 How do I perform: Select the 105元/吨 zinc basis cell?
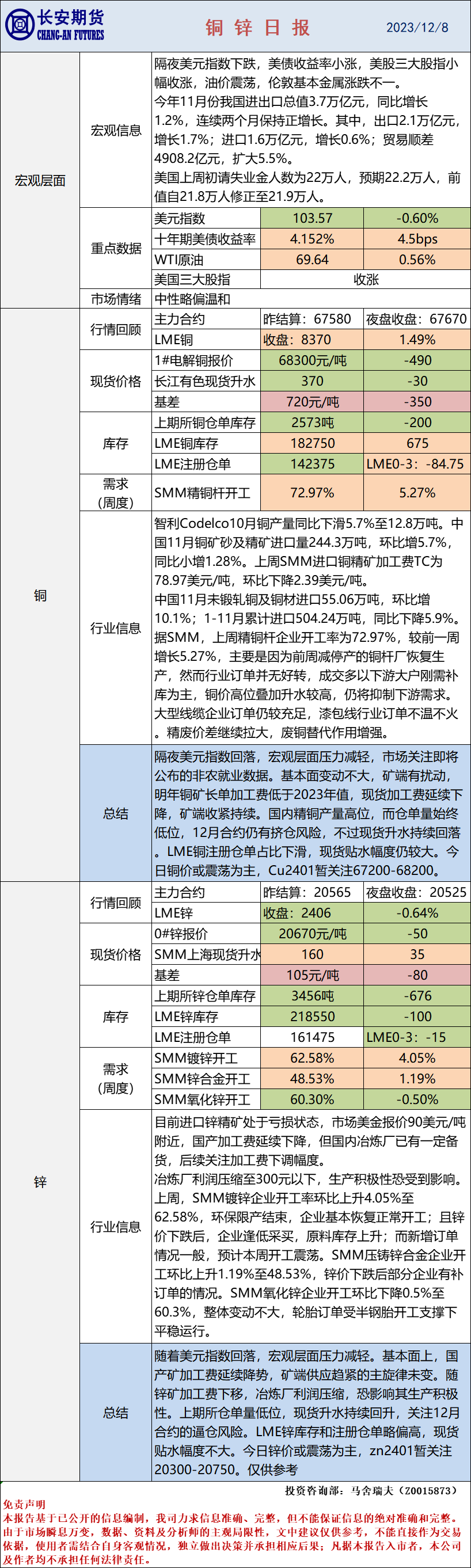(312, 975)
